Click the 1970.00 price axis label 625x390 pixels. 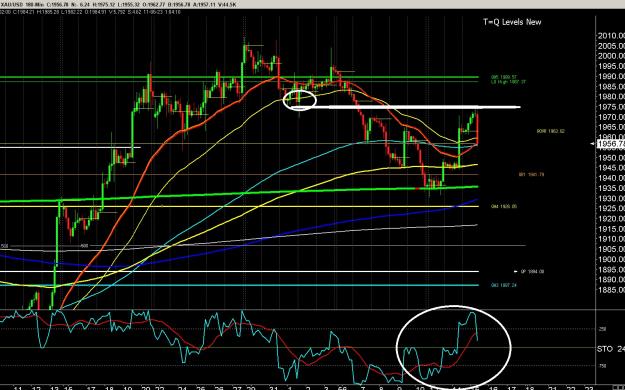coord(611,117)
